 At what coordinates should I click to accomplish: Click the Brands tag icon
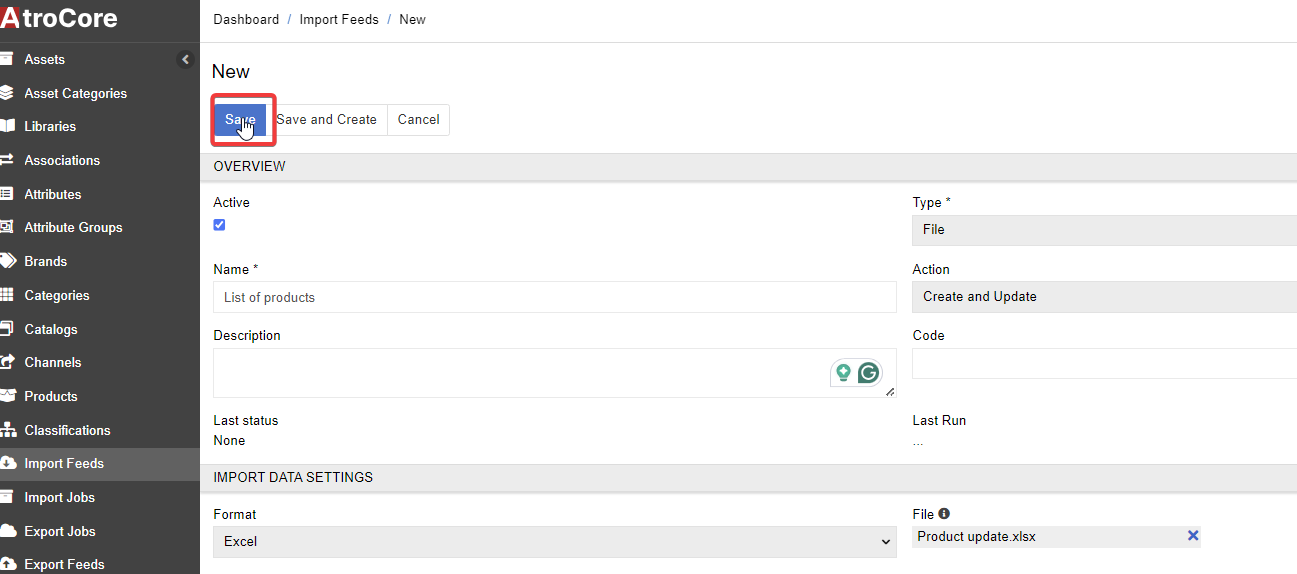(x=6, y=261)
